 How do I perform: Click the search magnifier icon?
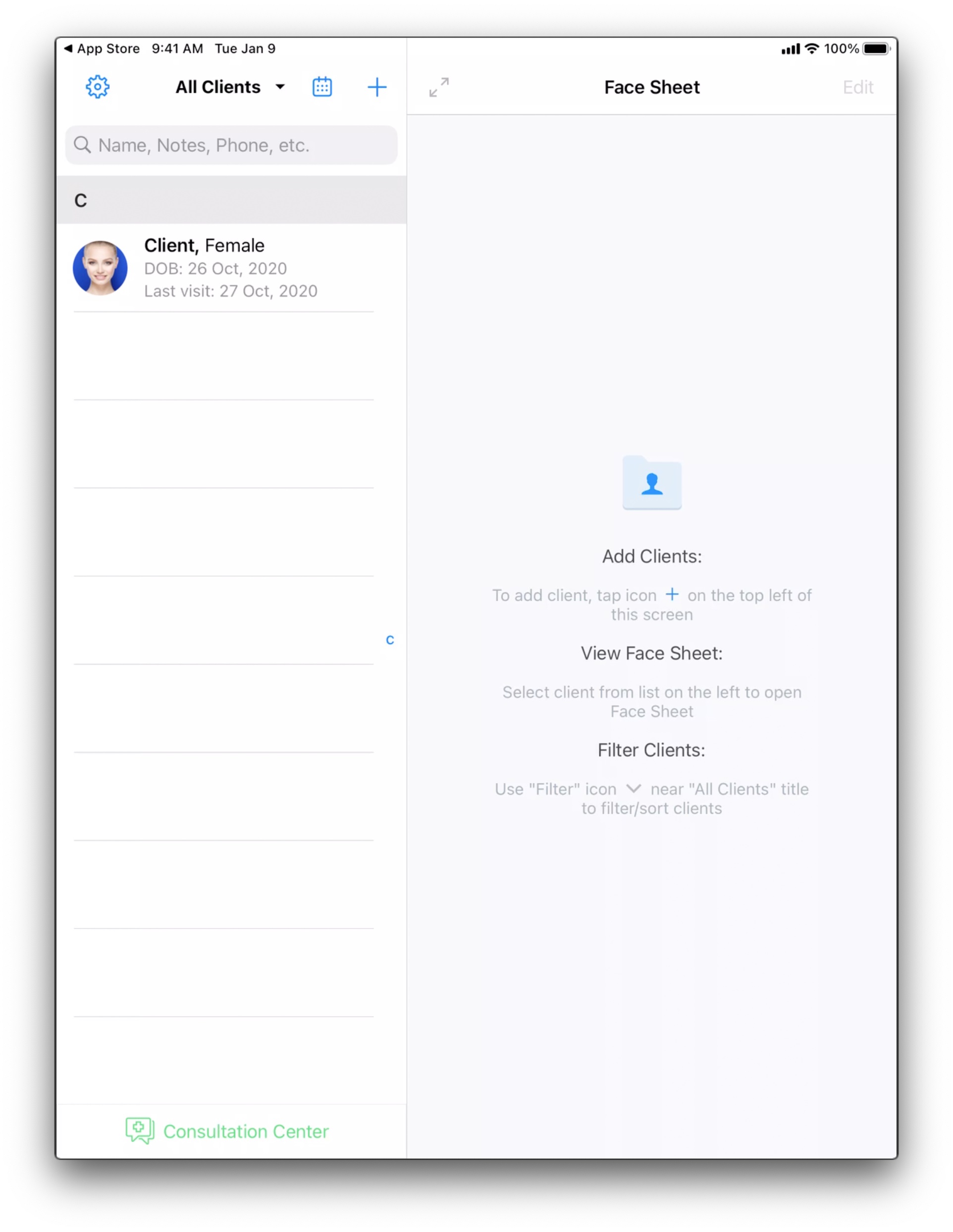pos(82,145)
